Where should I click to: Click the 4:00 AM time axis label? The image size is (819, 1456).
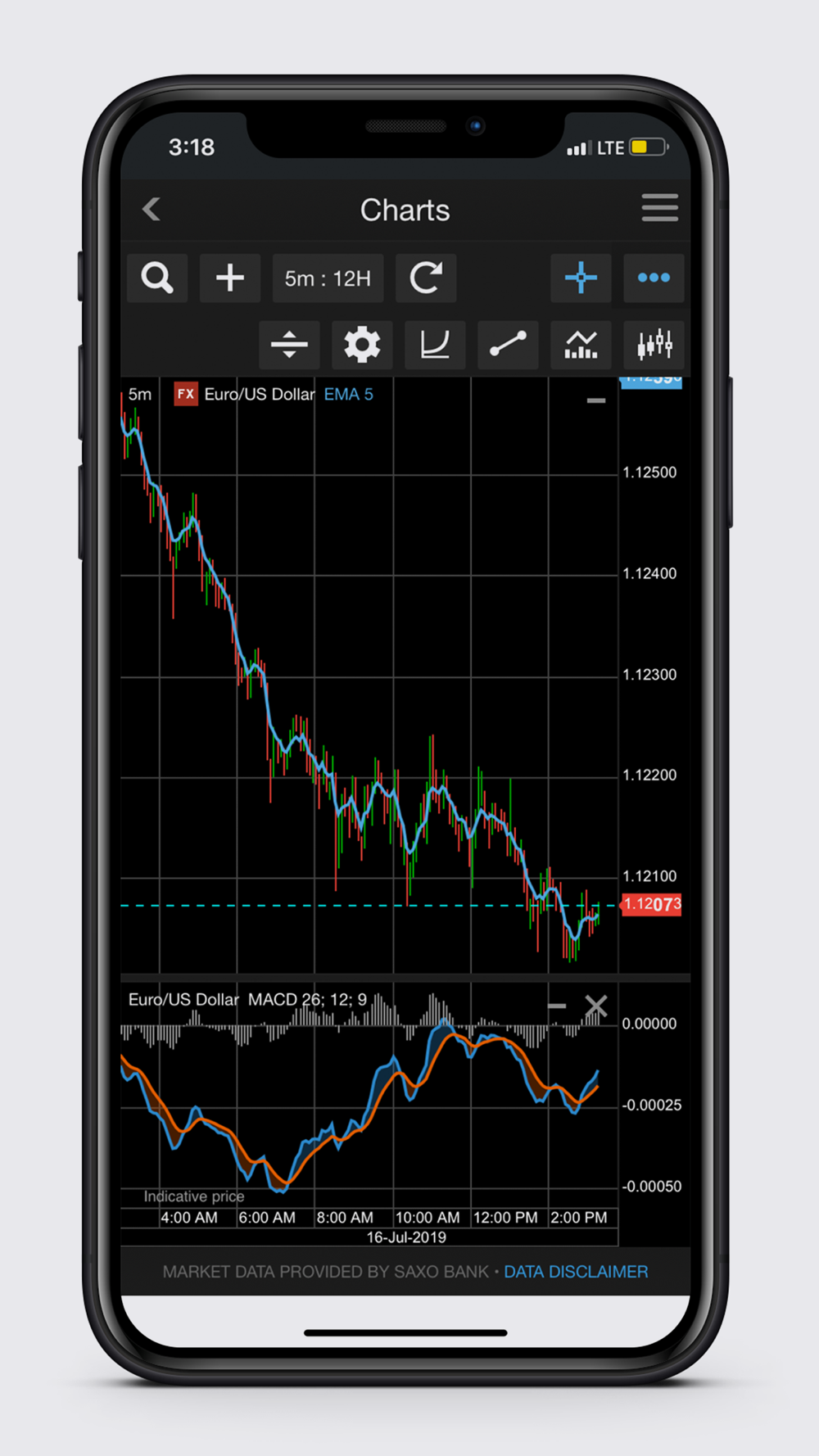pos(189,1218)
